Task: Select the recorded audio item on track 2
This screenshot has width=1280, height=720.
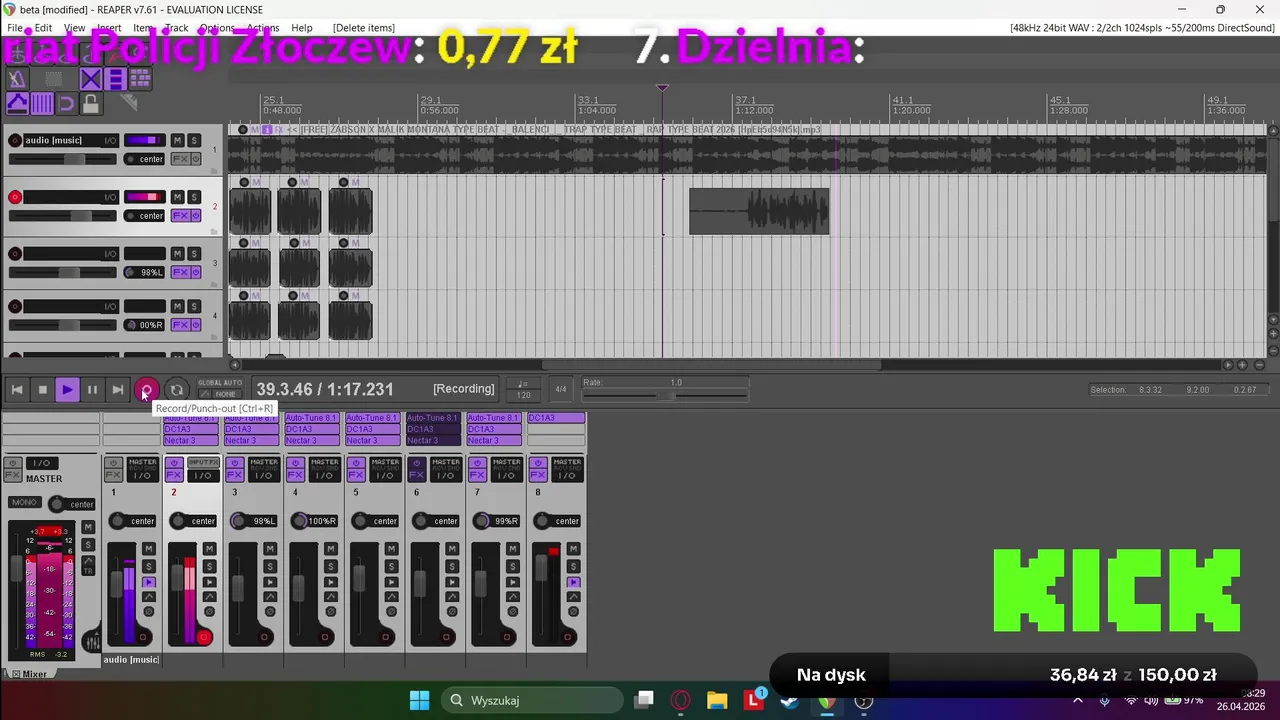Action: coord(759,211)
